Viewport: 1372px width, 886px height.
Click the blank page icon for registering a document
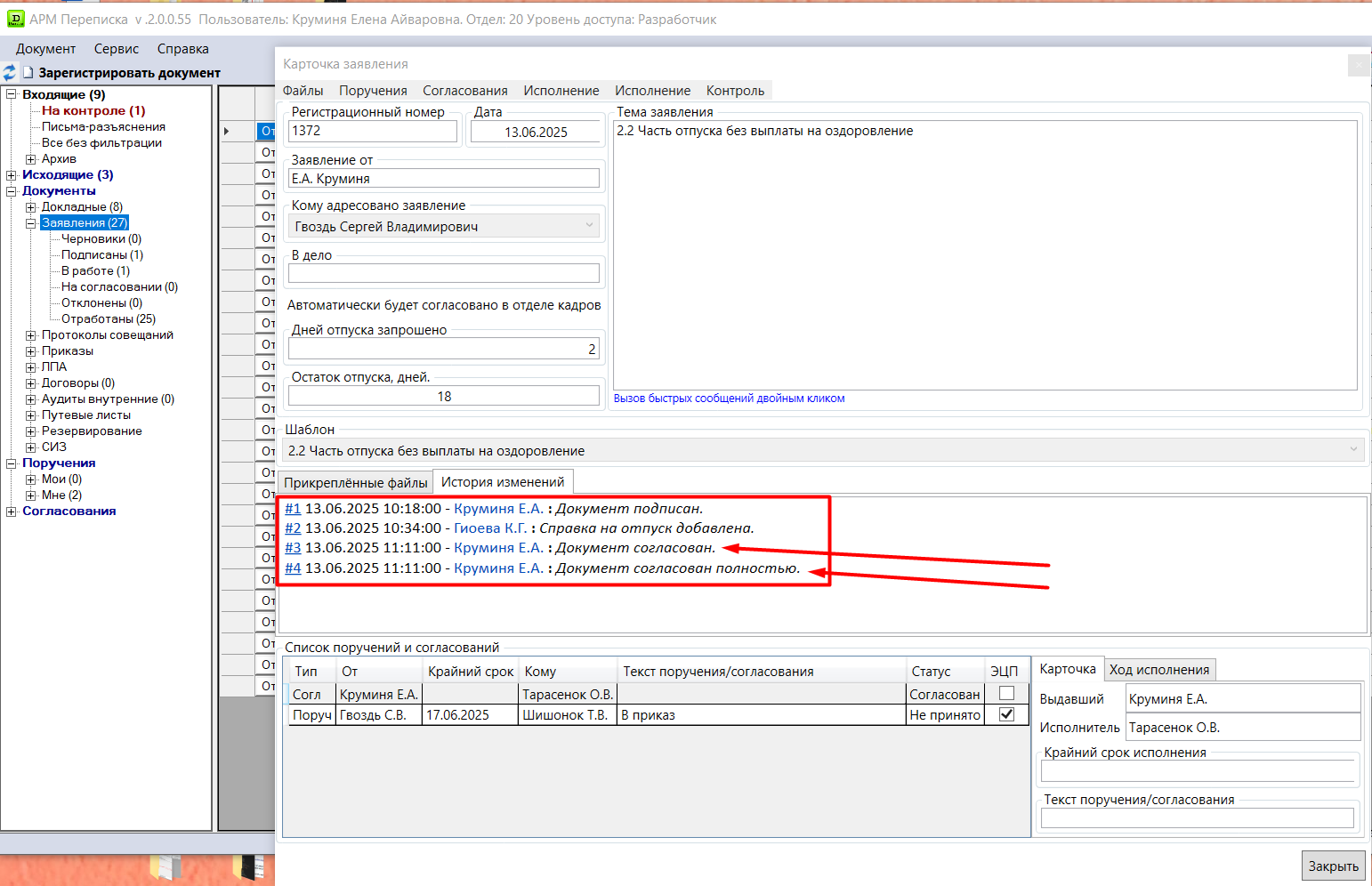pos(28,73)
